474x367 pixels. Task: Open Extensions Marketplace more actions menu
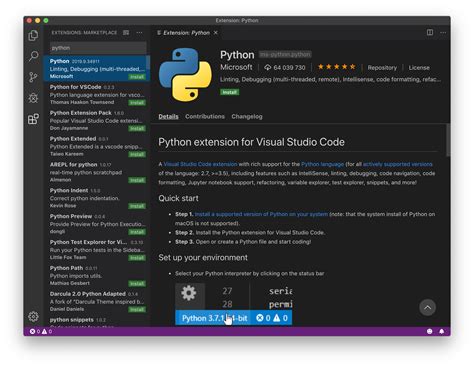coord(139,33)
